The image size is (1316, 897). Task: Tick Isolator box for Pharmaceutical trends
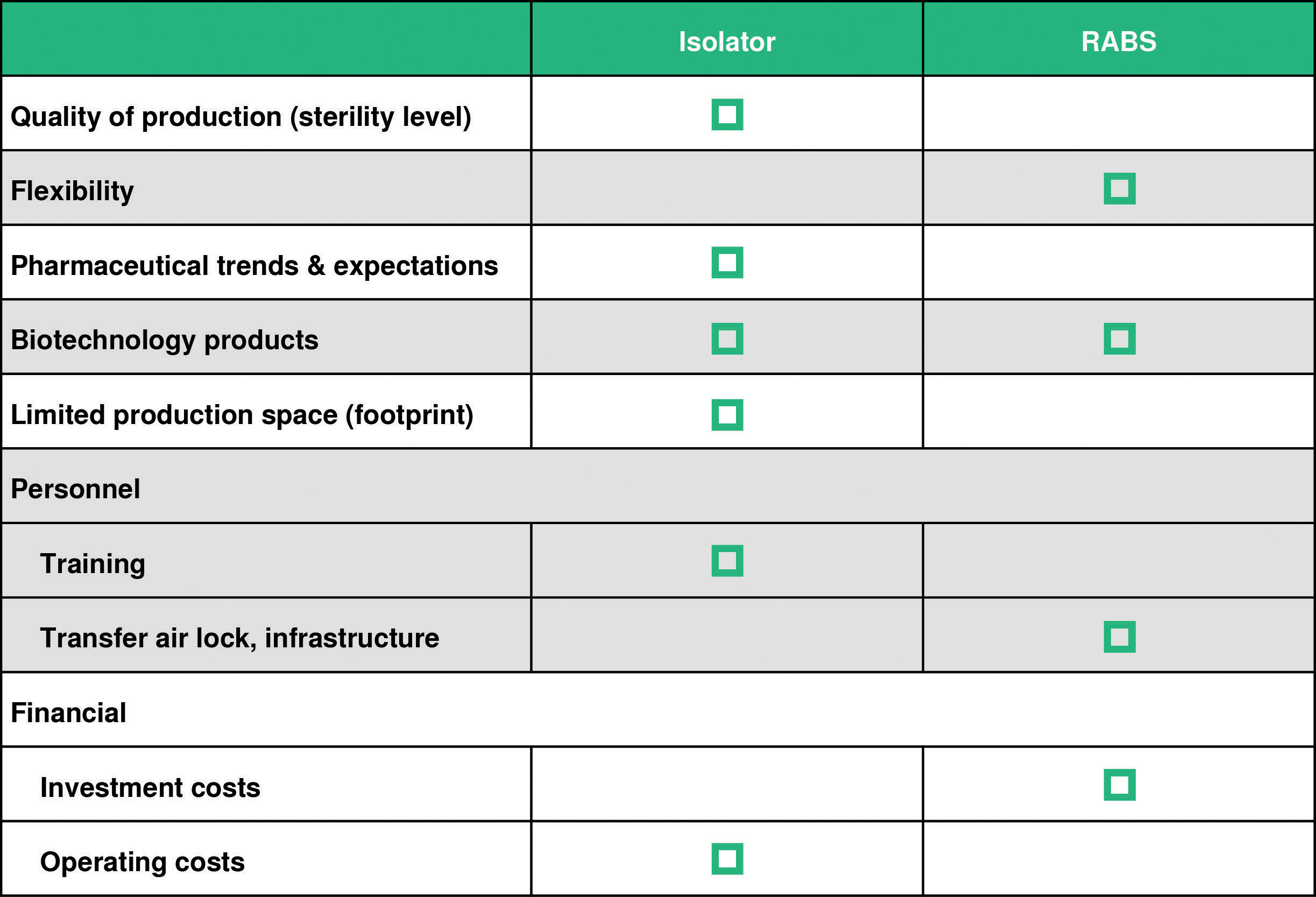click(x=727, y=263)
